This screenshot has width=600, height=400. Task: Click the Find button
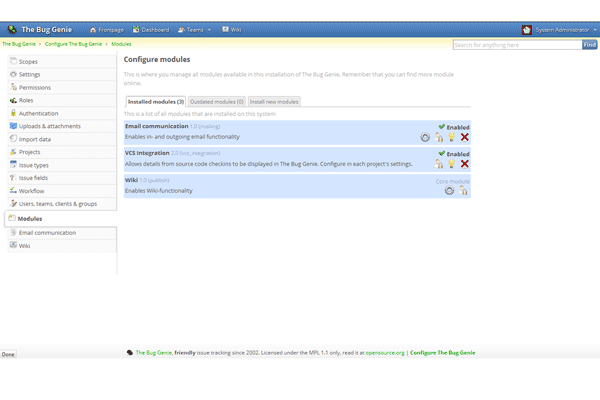pyautogui.click(x=590, y=45)
